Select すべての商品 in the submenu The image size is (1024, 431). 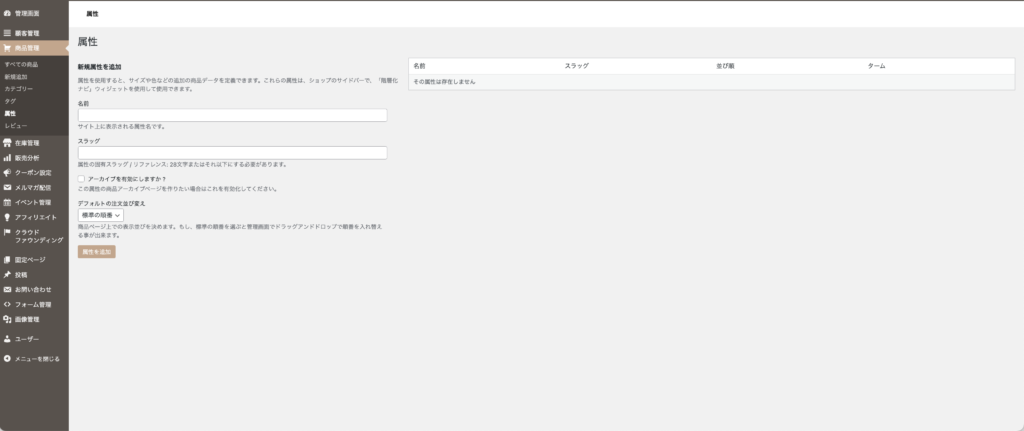click(x=21, y=64)
